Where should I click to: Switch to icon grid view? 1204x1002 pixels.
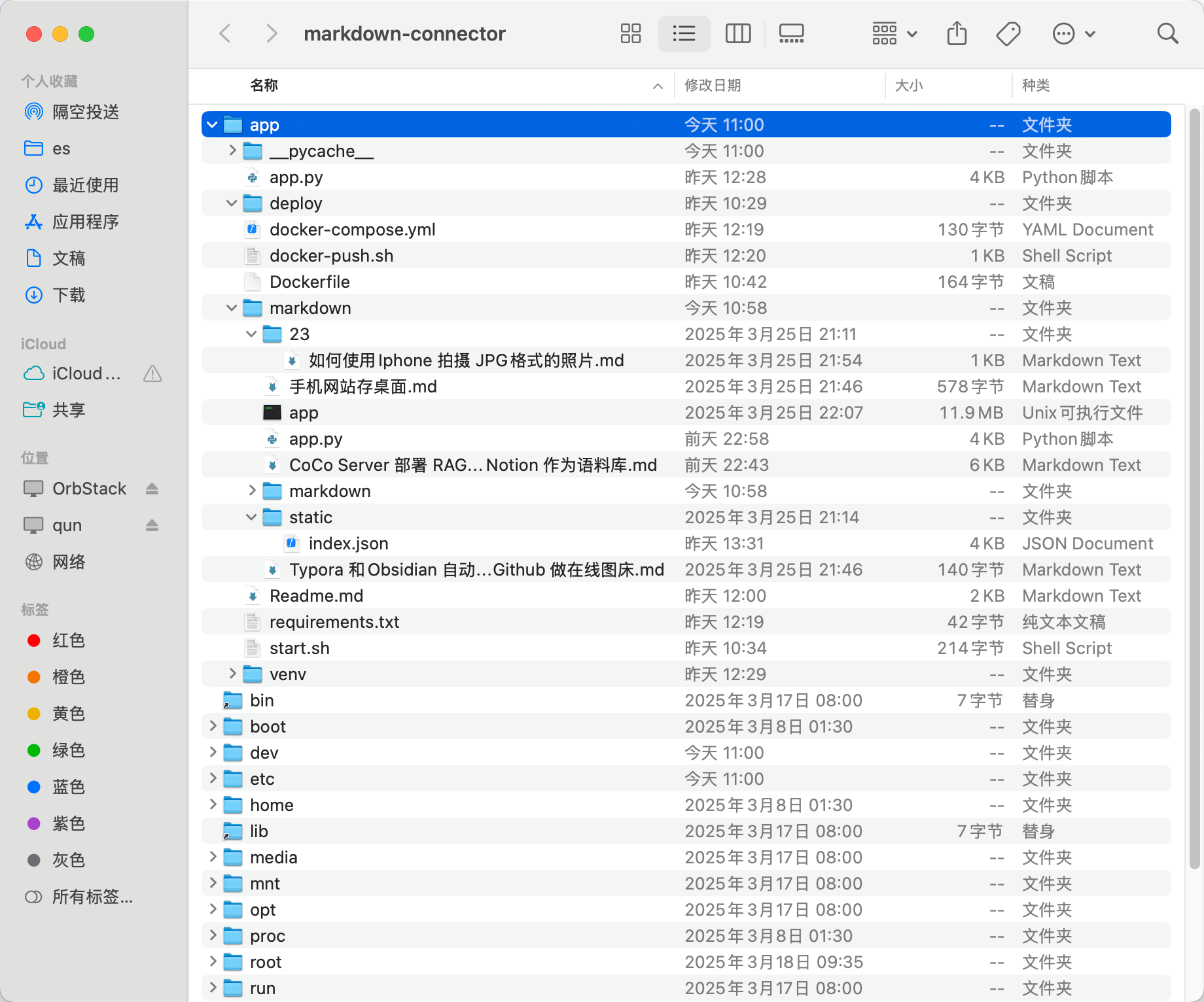tap(631, 33)
